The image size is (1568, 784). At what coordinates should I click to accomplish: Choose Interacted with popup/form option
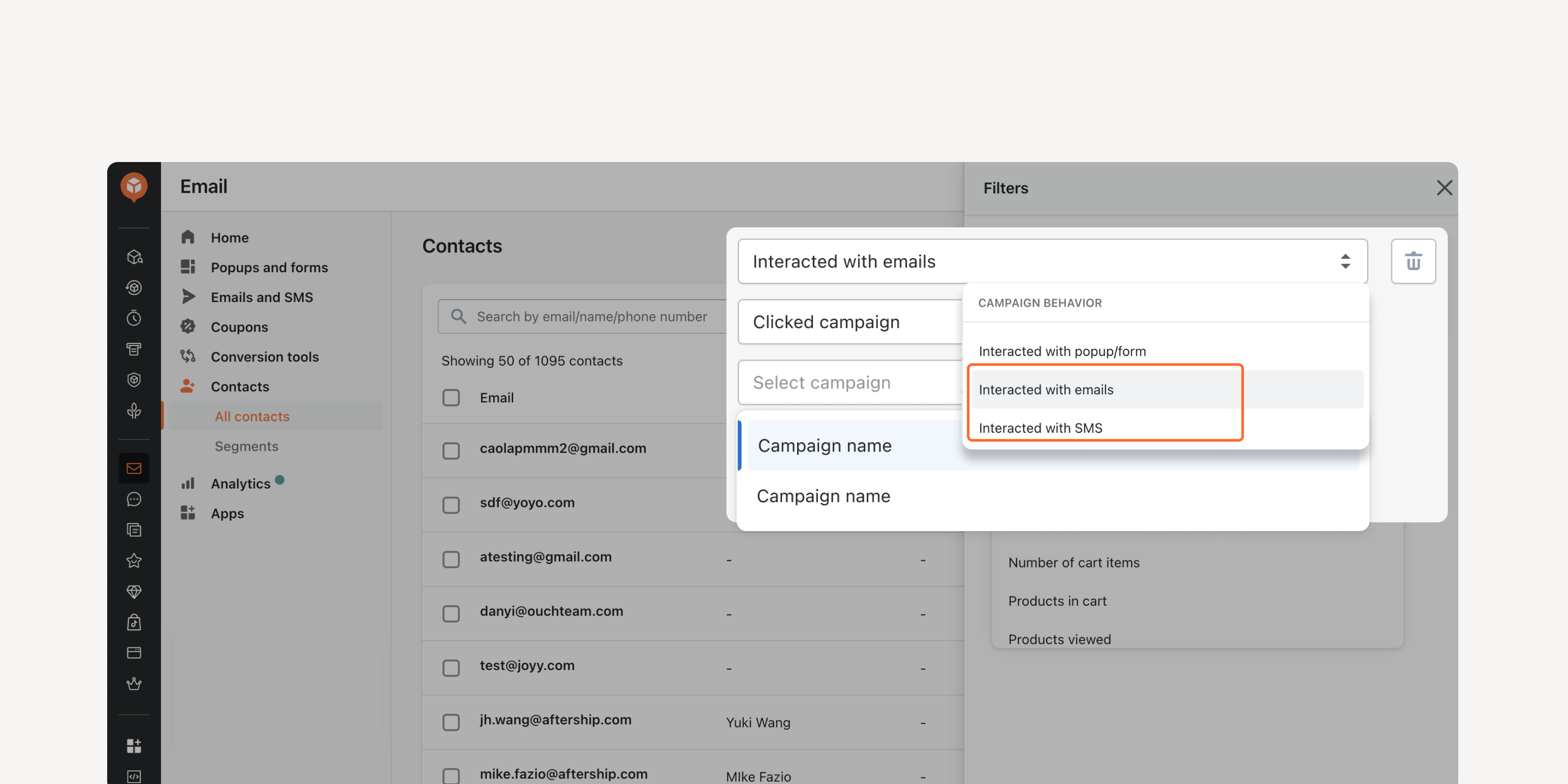coord(1062,351)
